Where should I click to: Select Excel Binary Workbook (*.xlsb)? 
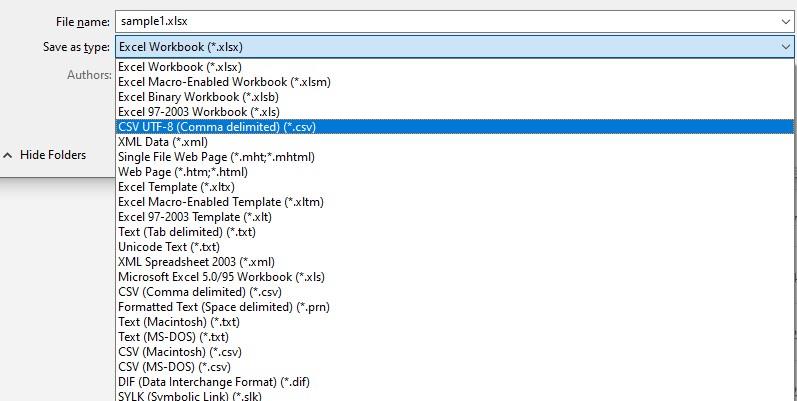click(454, 97)
